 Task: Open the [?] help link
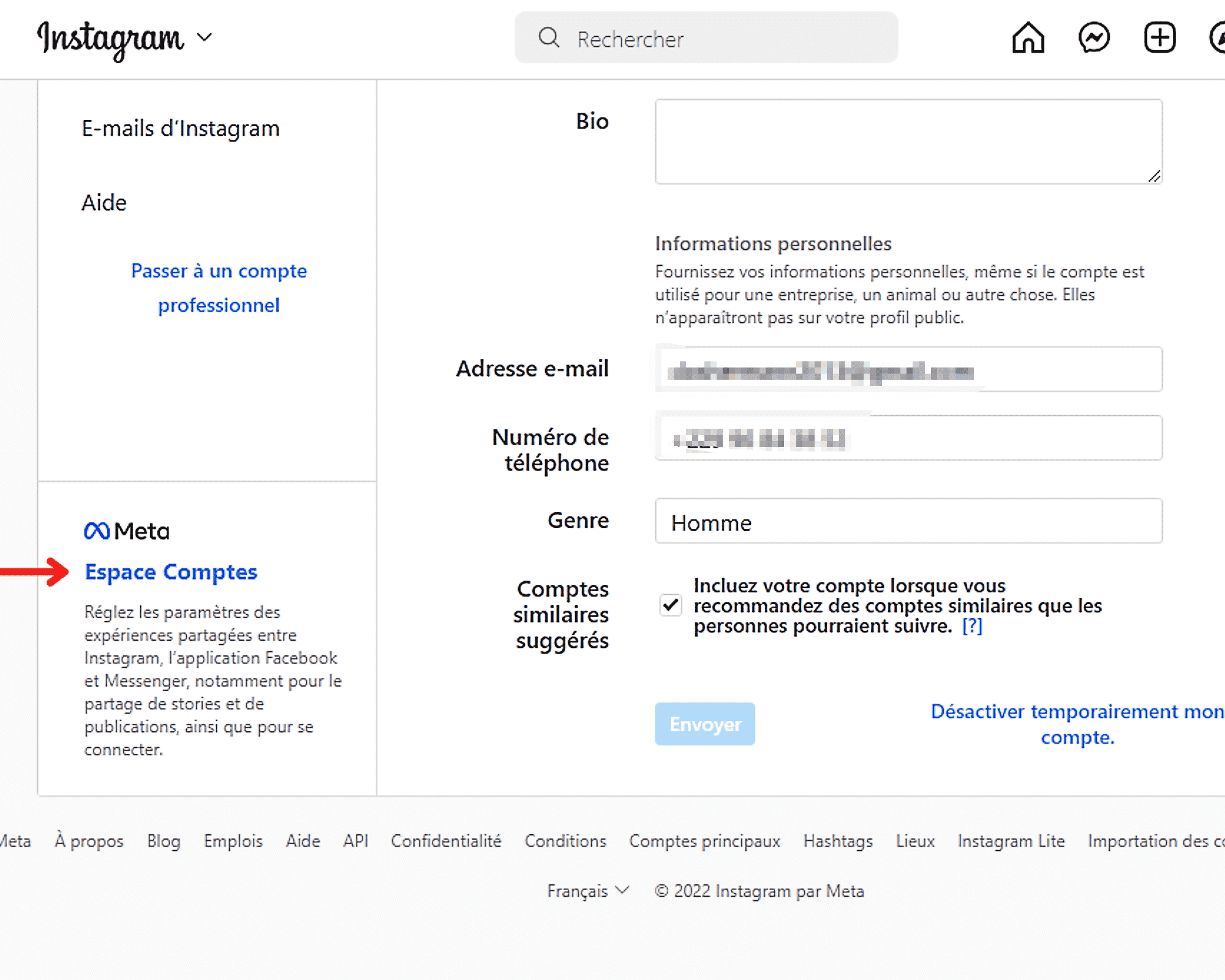tap(972, 626)
